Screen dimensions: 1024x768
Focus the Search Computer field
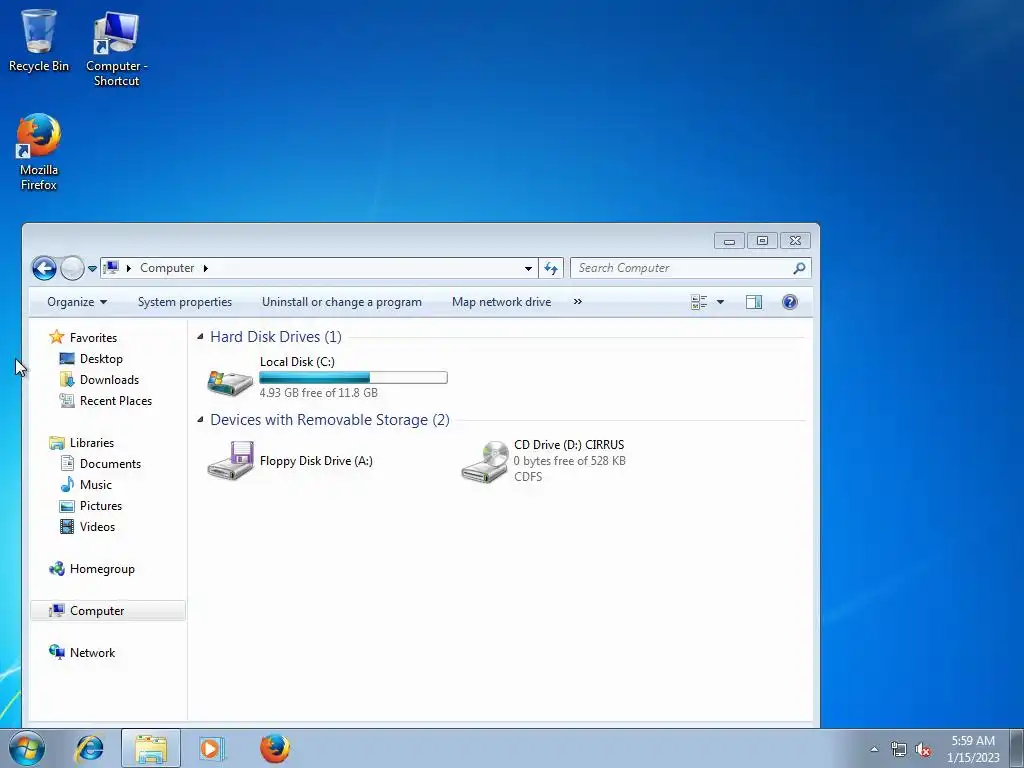(x=691, y=268)
